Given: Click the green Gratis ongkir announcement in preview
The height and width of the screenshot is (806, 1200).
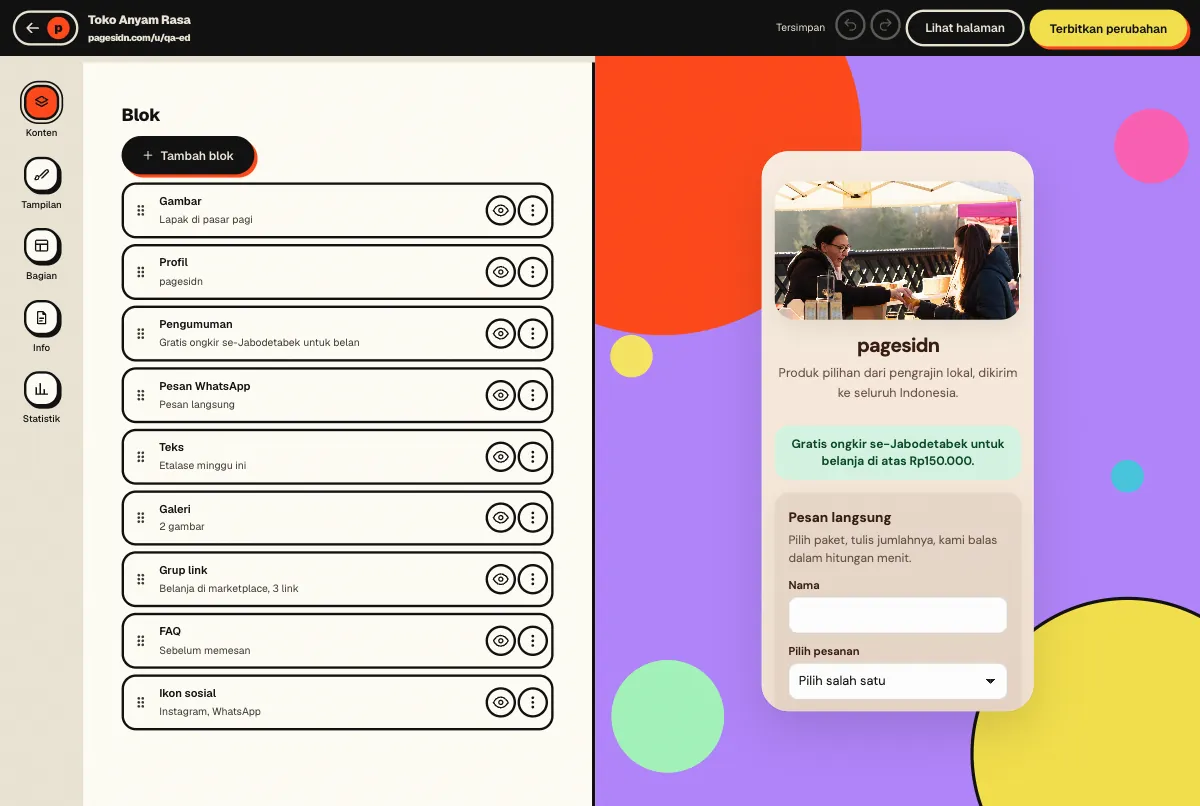Looking at the screenshot, I should click(x=897, y=452).
